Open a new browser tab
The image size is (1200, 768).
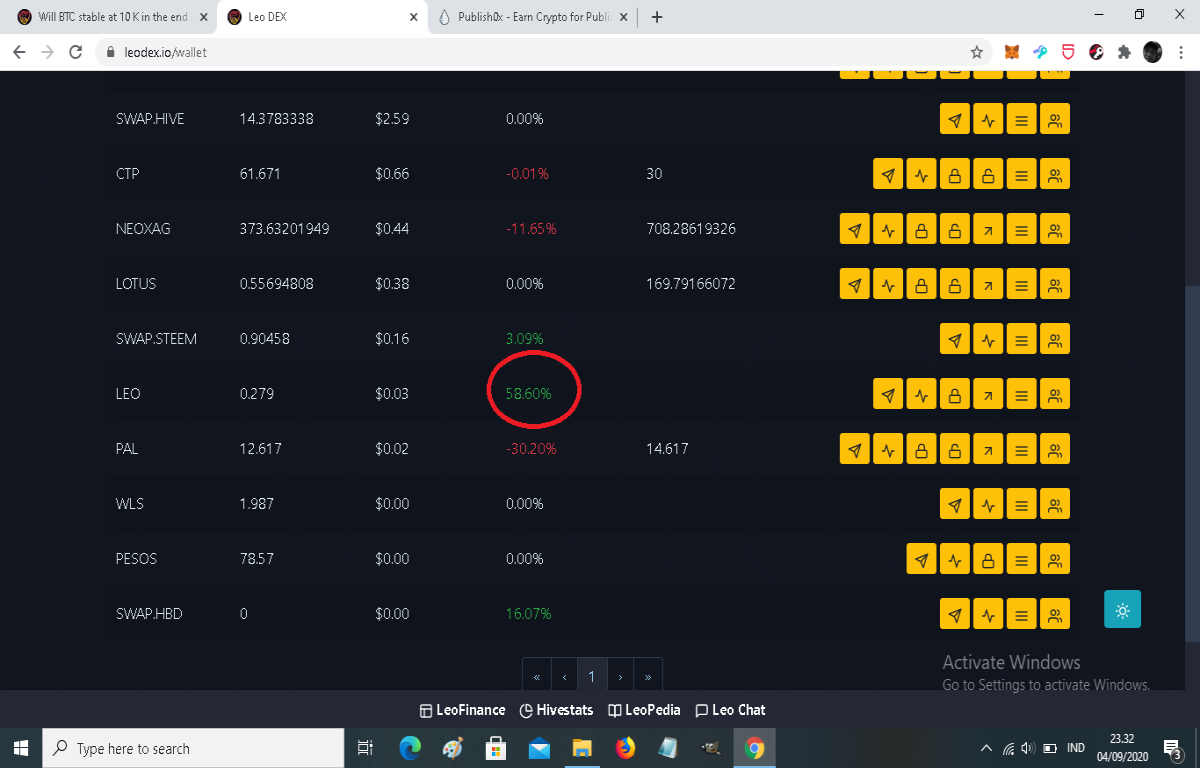point(657,17)
